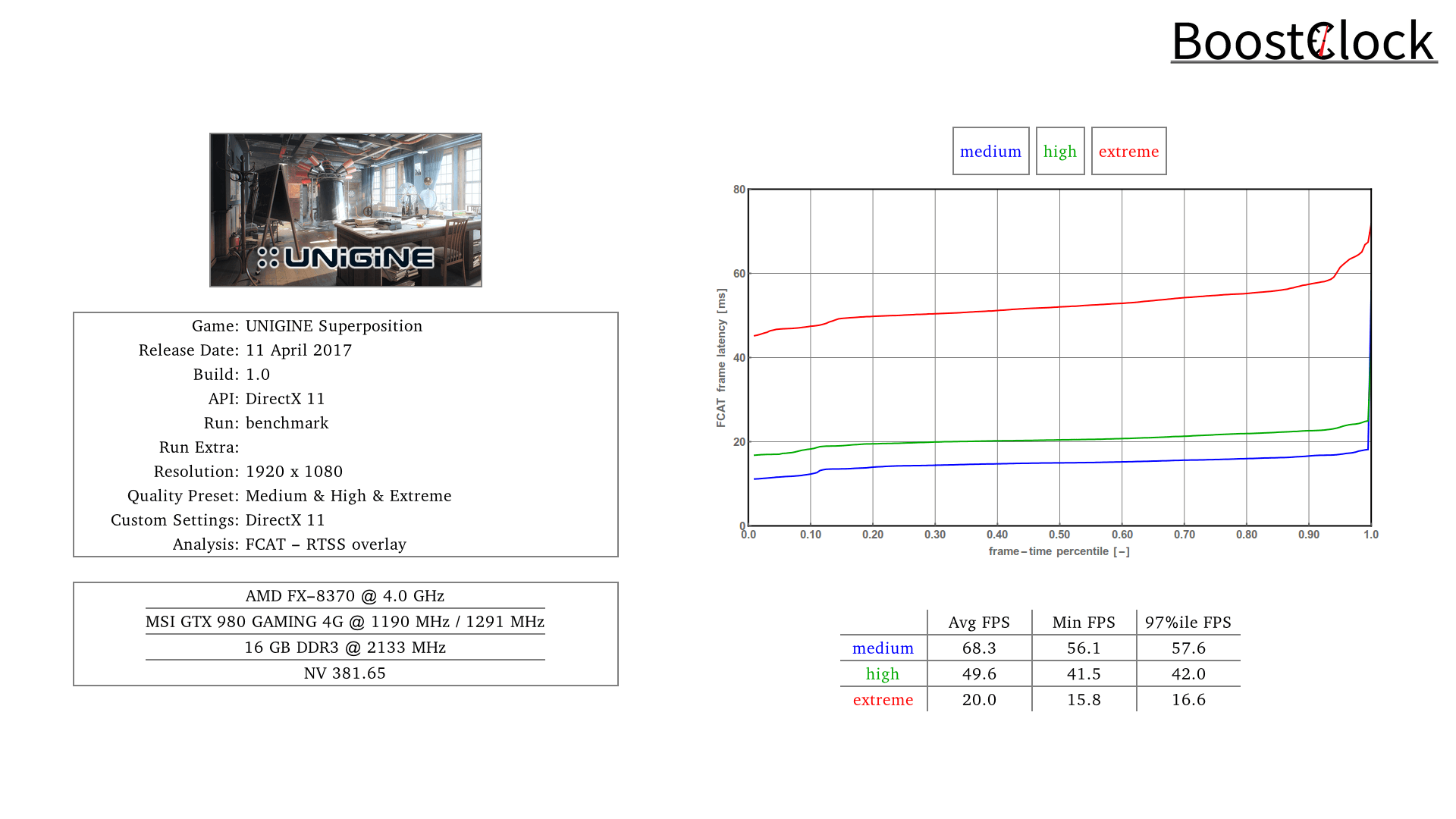
Task: Click the Resolution value '1920 x 1080'
Action: click(294, 472)
